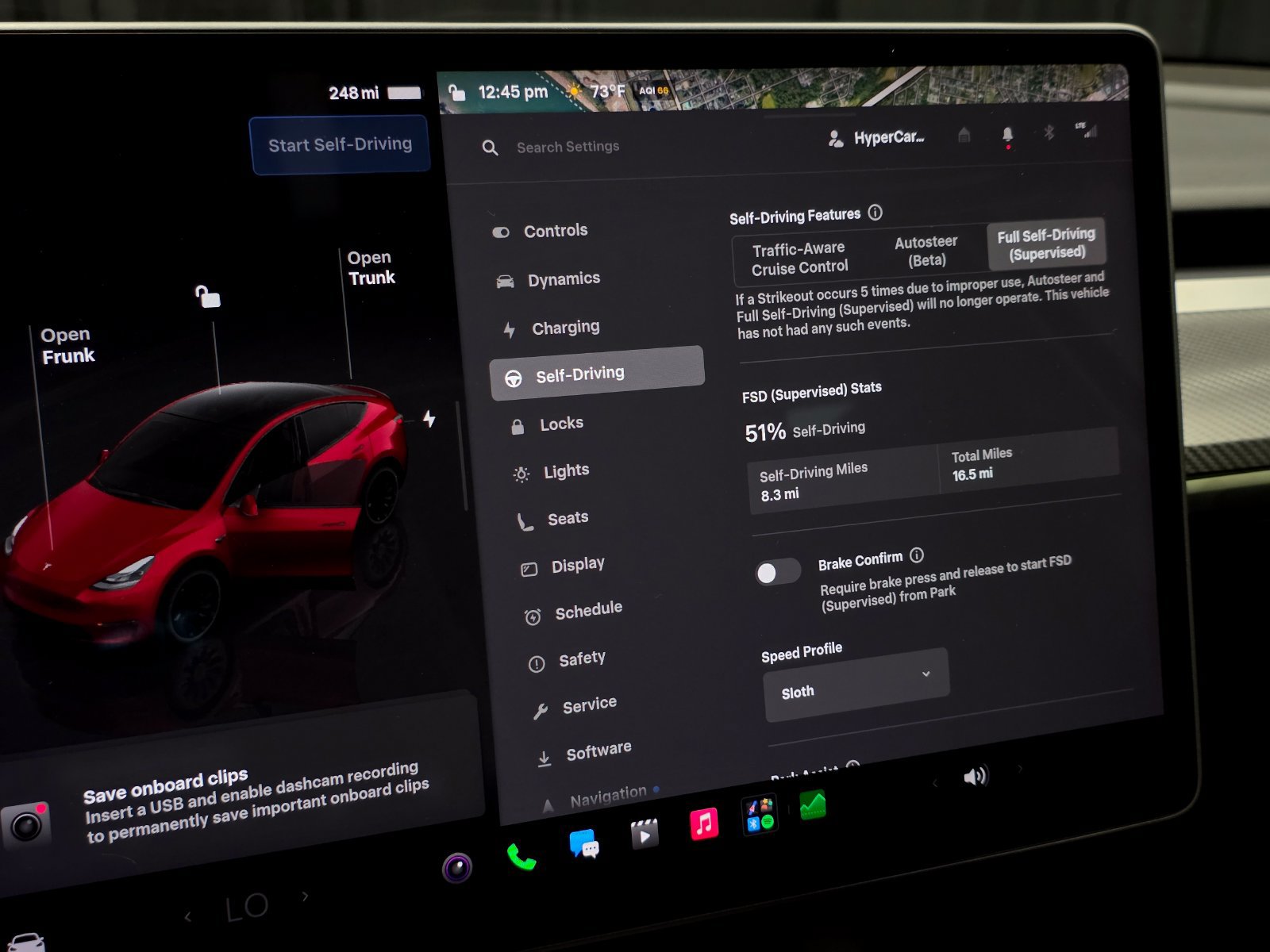
Task: Toggle the Brake Confirm switch
Action: tap(778, 572)
